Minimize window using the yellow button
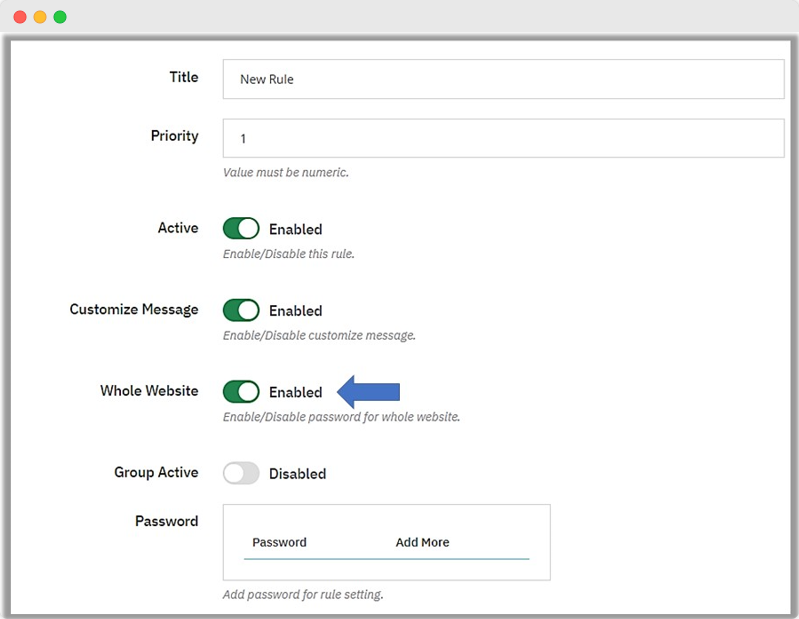The width and height of the screenshot is (799, 619). click(40, 17)
